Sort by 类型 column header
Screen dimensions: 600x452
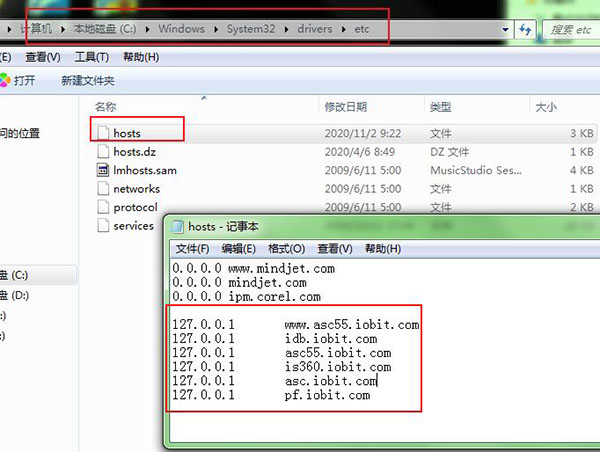click(440, 107)
